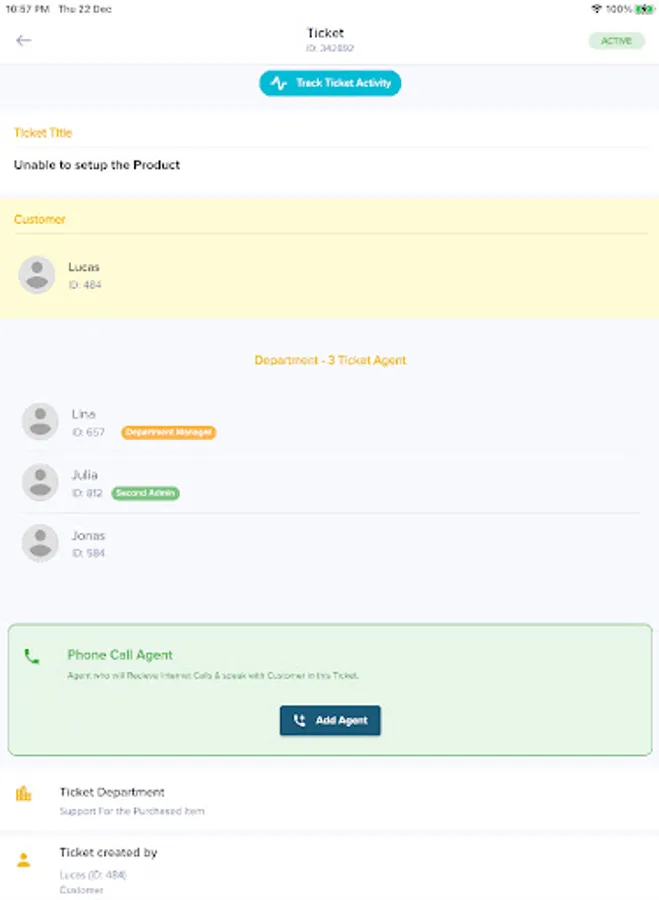
Task: Select the ticket ID 342892
Action: coord(329,47)
